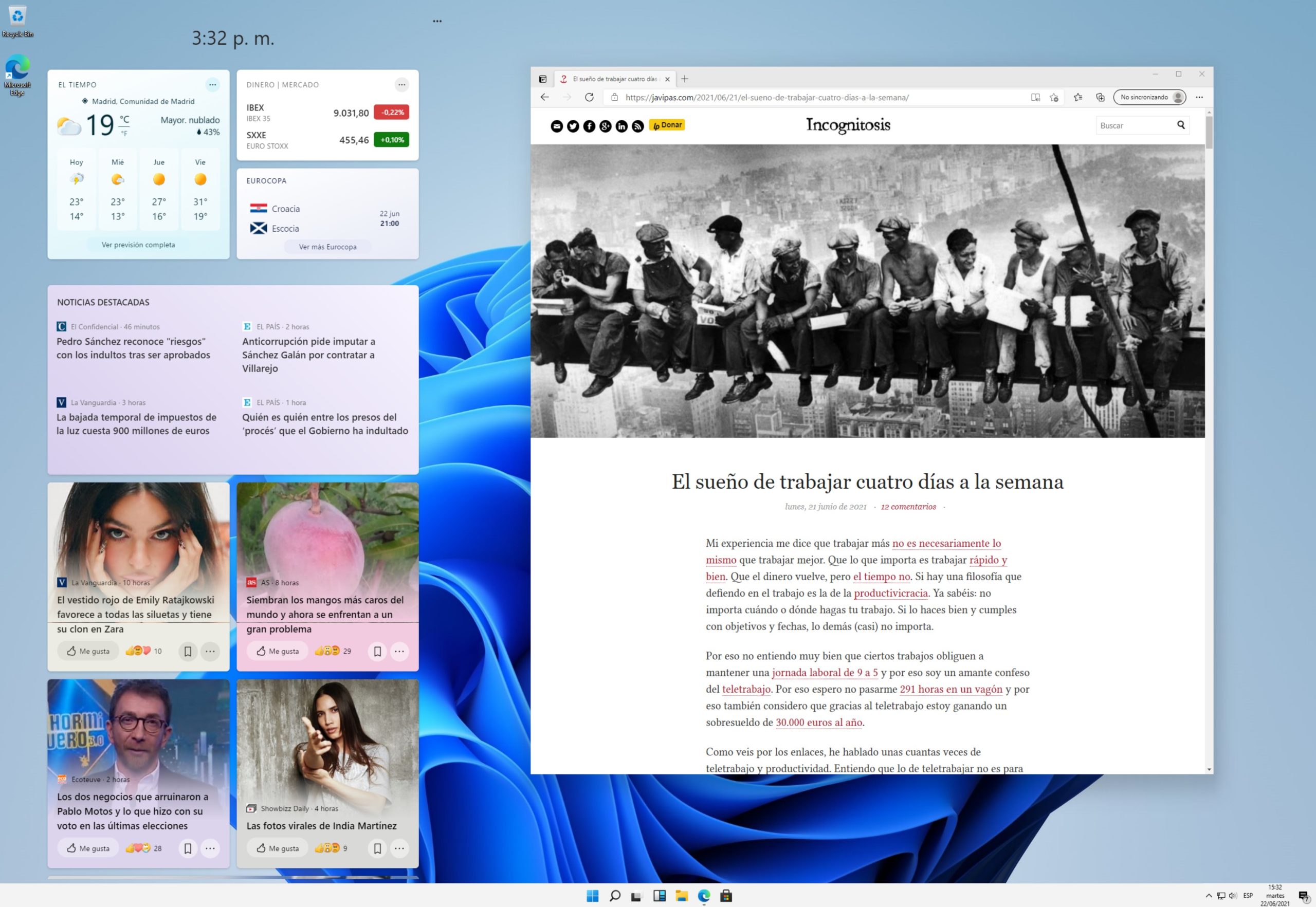This screenshot has width=1316, height=907.
Task: Toggle Me gusta on Pablo Motos story
Action: pos(88,848)
